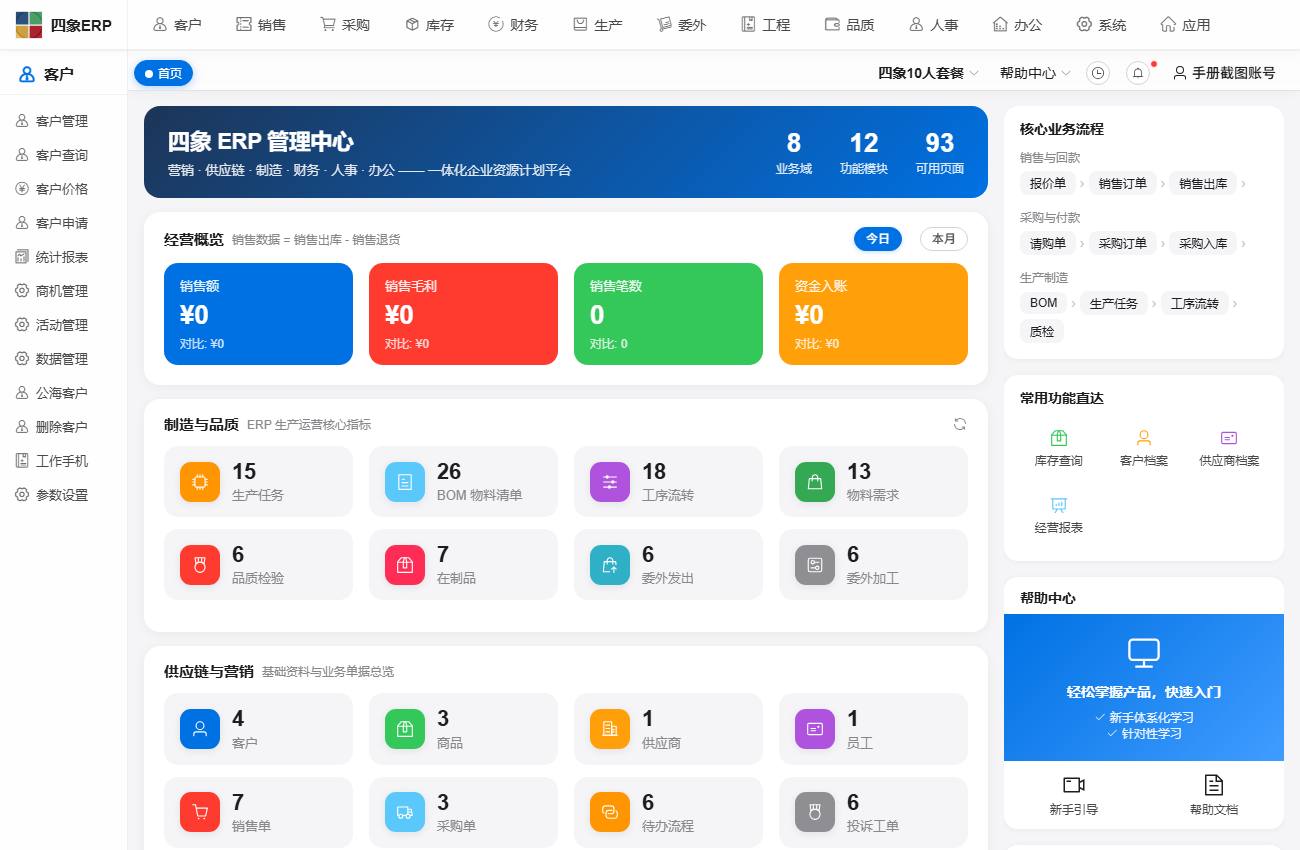
Task: Click the 采购单 blue truck icon
Action: tap(405, 813)
